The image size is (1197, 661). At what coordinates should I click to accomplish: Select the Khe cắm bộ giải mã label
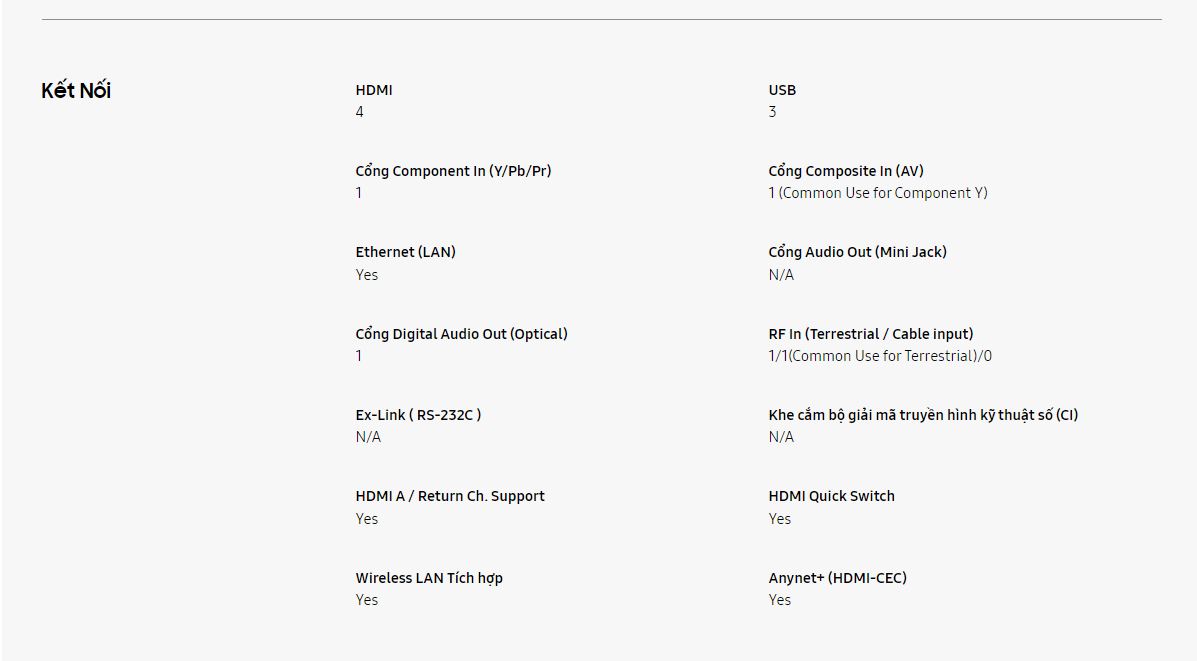(x=923, y=415)
